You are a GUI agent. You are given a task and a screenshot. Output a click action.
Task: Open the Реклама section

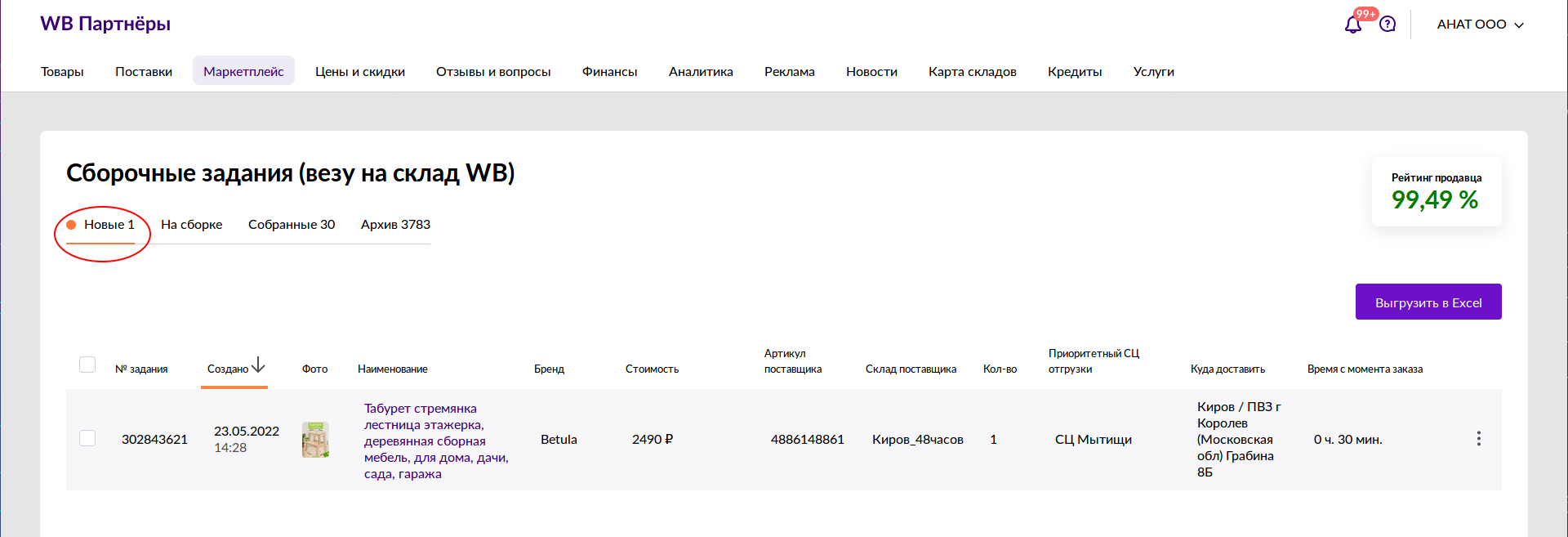790,72
